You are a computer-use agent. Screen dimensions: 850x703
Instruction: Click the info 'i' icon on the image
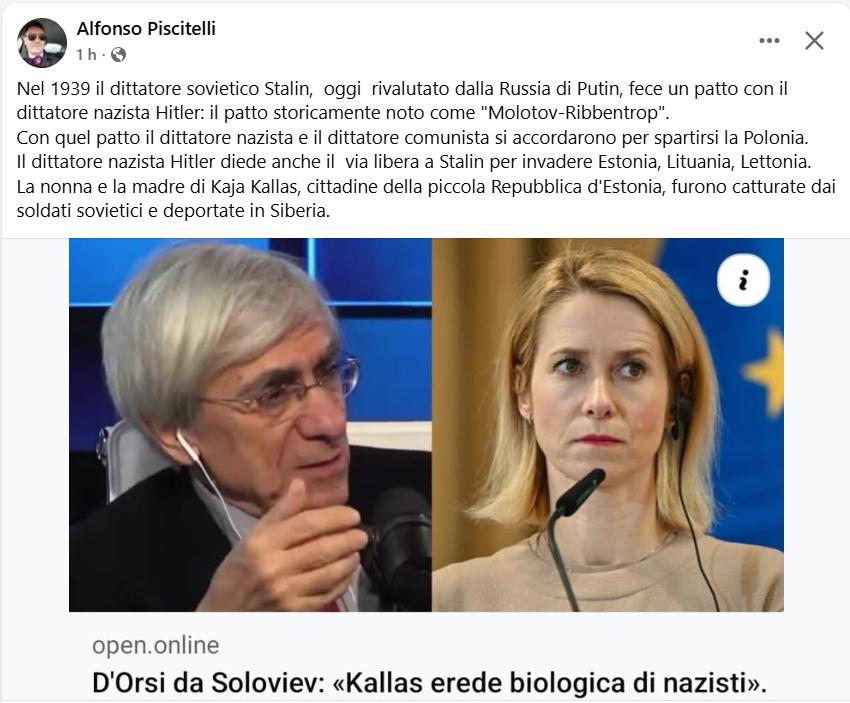(743, 280)
